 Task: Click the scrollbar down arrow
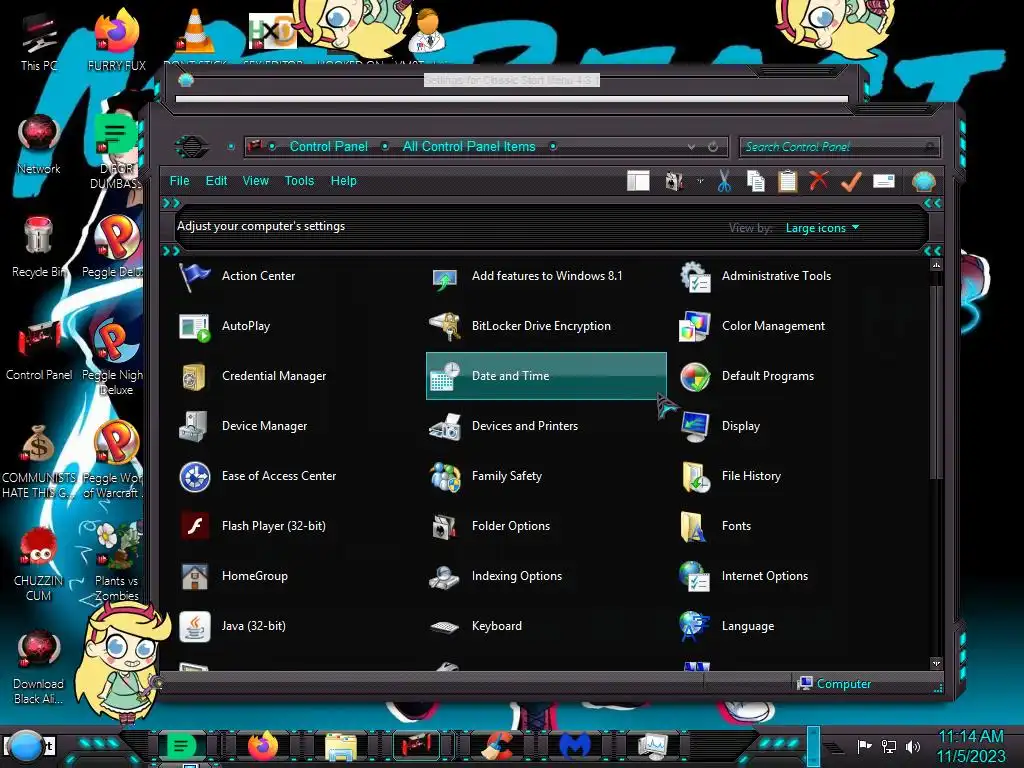936,663
